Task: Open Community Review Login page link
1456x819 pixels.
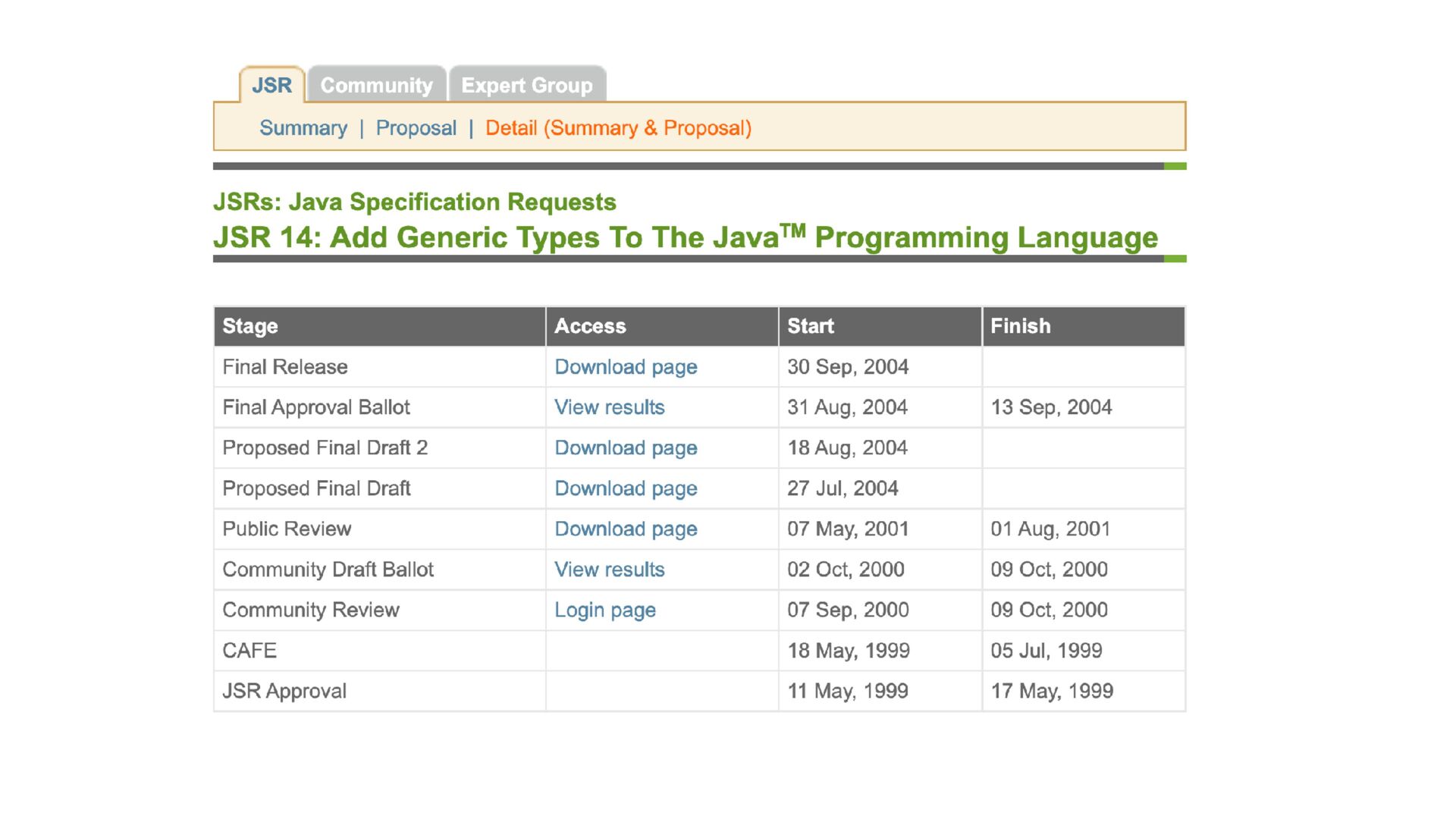Action: [x=604, y=610]
